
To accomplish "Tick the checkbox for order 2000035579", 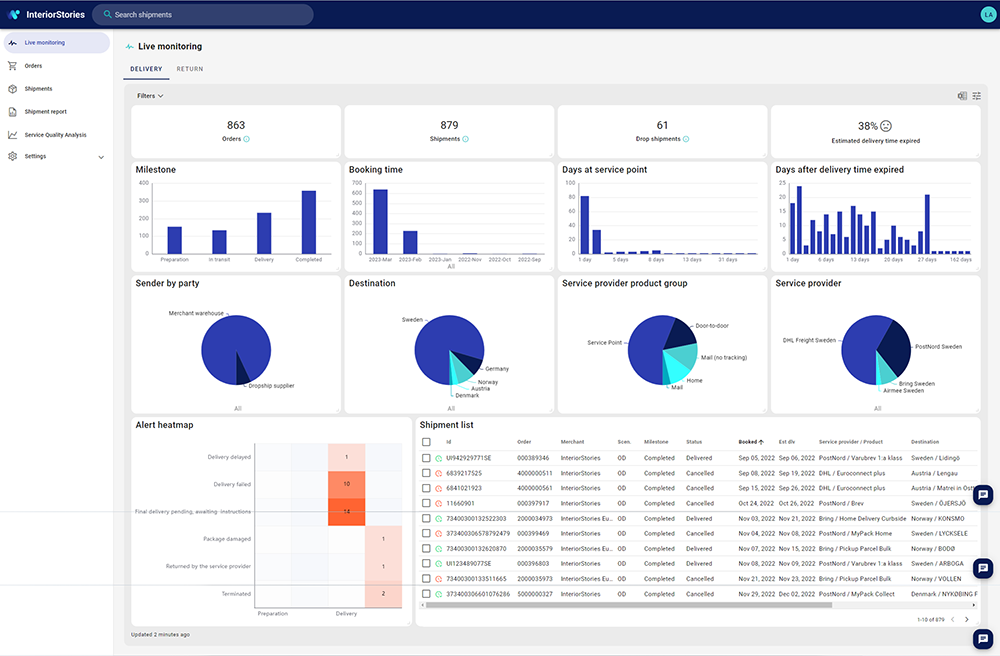I will [x=426, y=548].
